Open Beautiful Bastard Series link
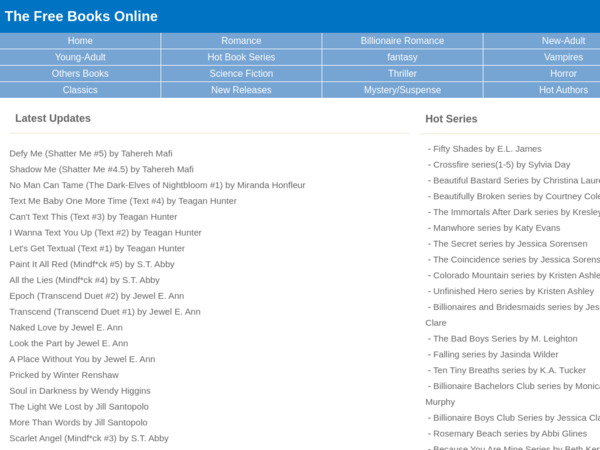600x450 pixels. 516,181
